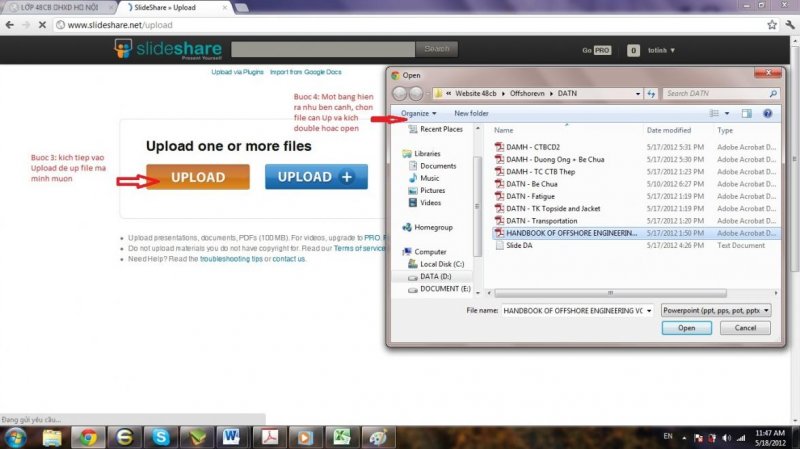Image resolution: width=800 pixels, height=449 pixels.
Task: Click the search magnifier in Open dialog
Action: point(773,93)
